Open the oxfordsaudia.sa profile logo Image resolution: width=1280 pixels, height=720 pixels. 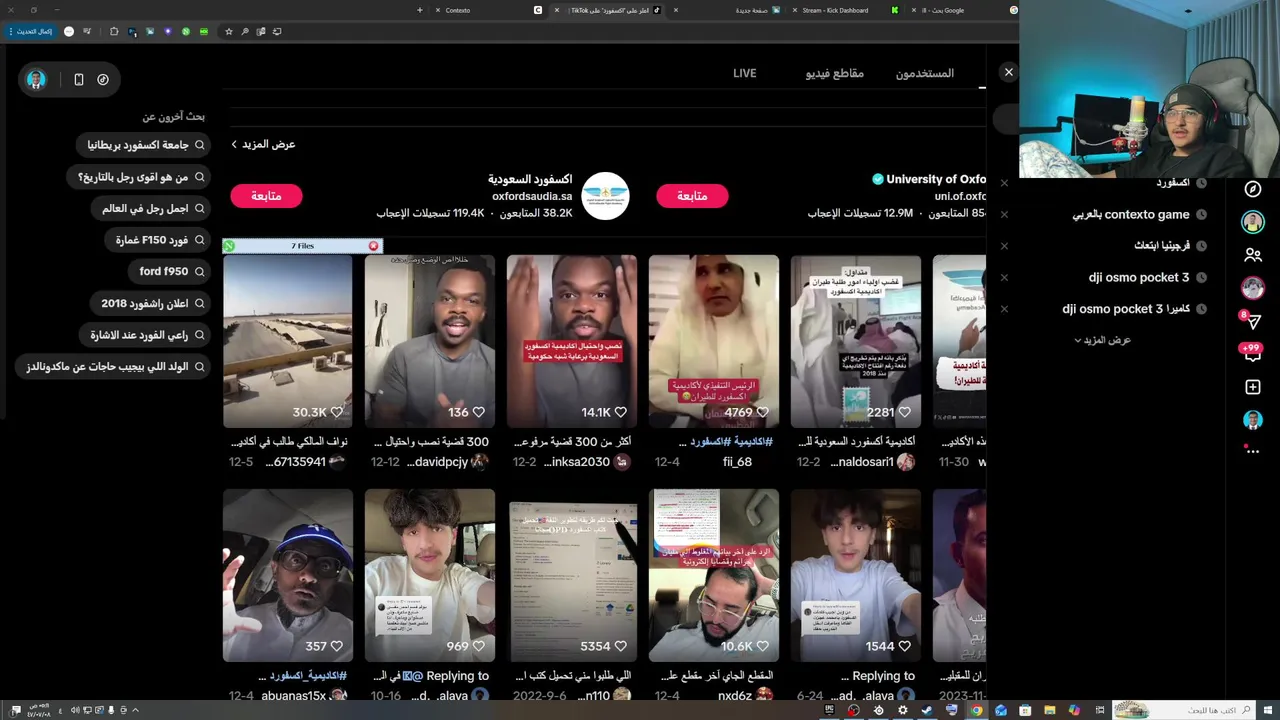click(605, 196)
